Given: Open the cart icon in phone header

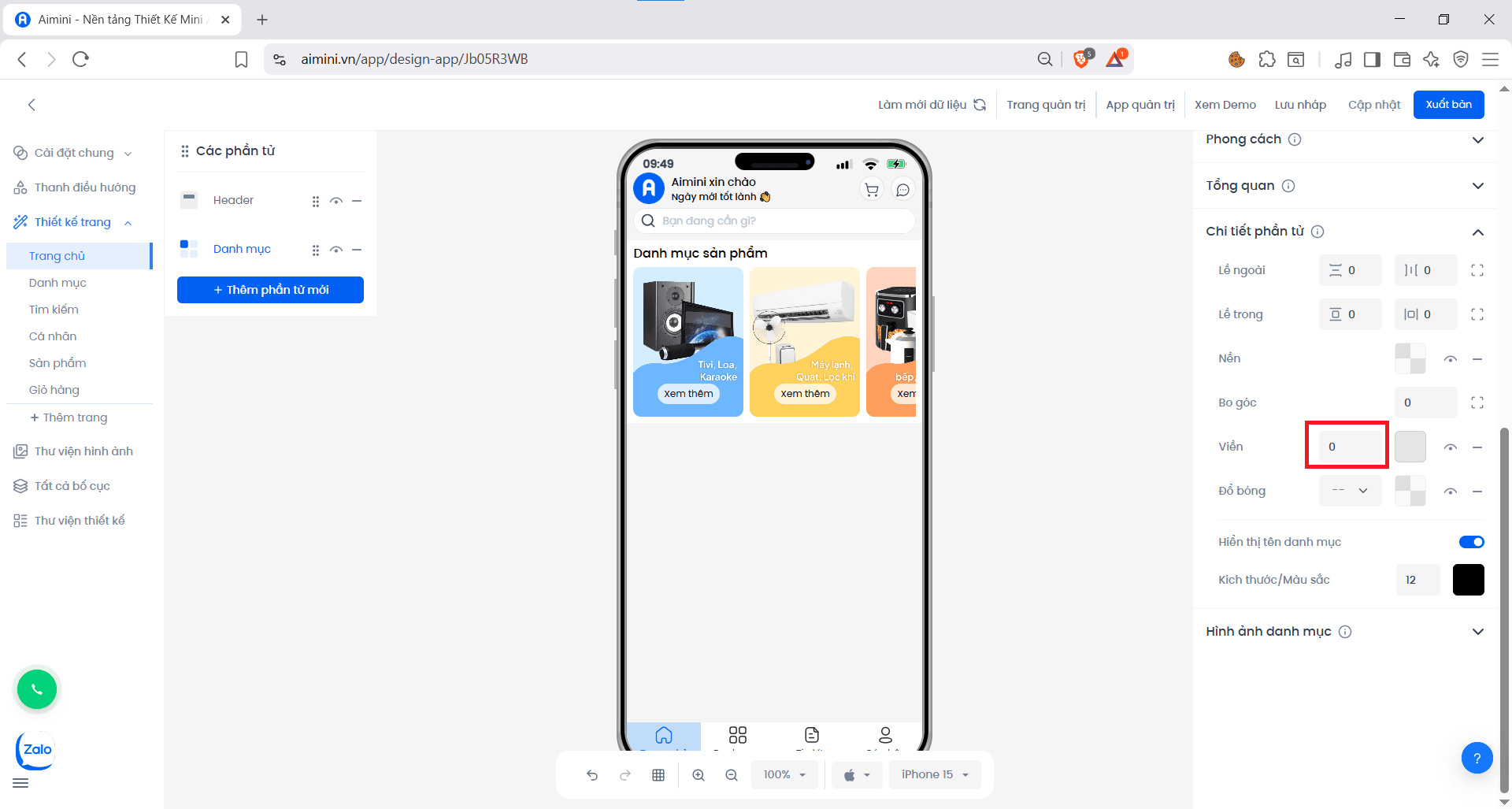Looking at the screenshot, I should click(x=872, y=190).
